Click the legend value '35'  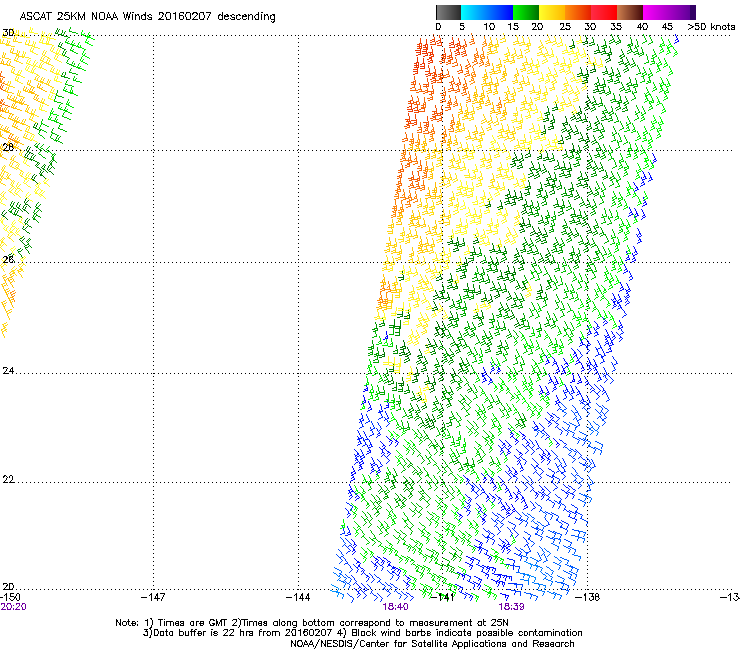(616, 27)
